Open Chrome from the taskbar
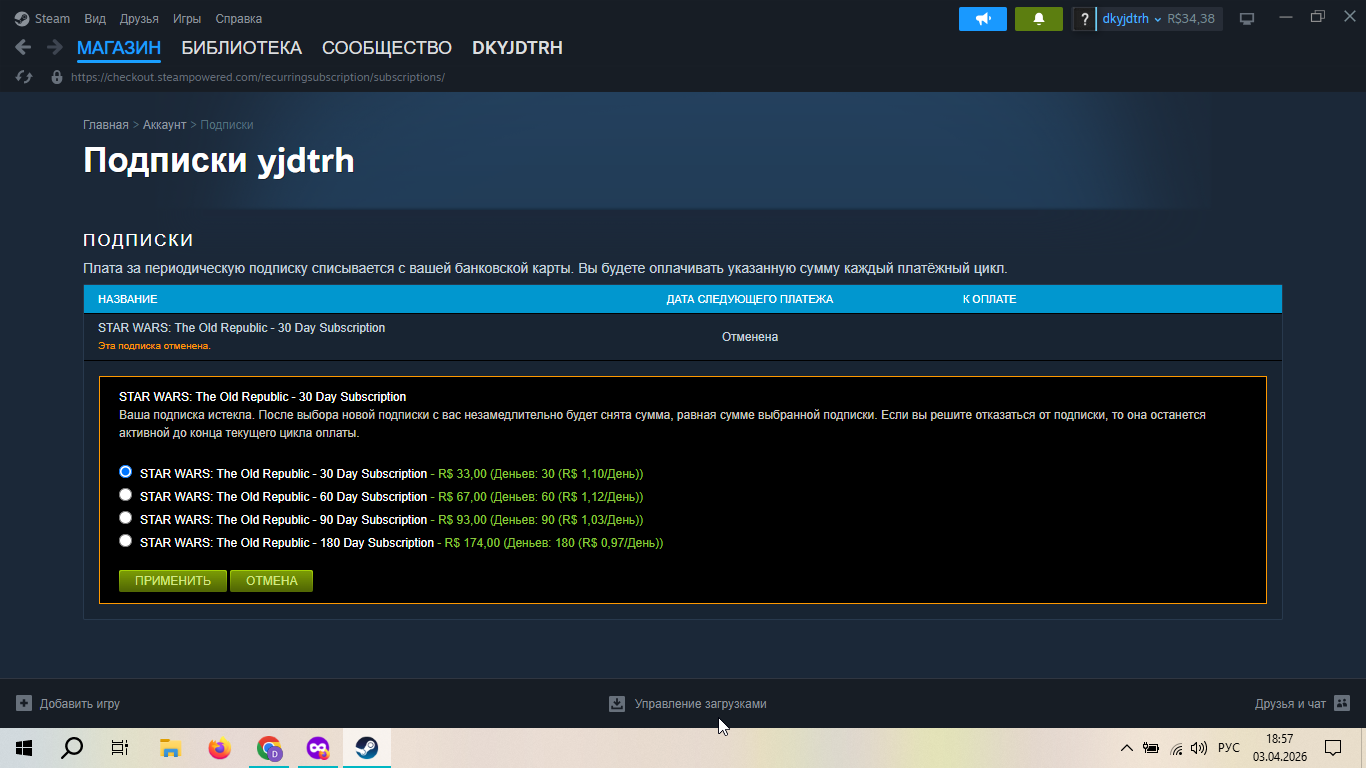 (x=269, y=748)
